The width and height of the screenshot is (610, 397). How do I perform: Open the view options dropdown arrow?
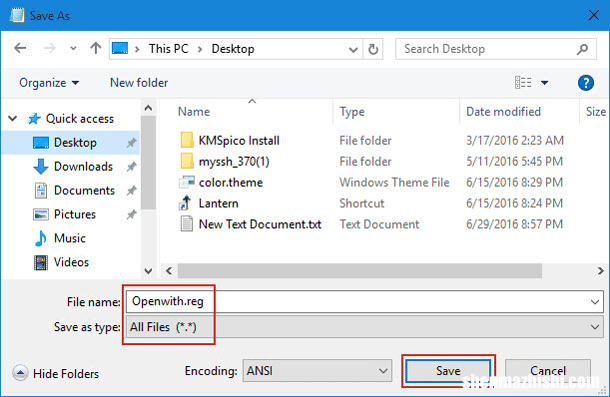(x=545, y=83)
